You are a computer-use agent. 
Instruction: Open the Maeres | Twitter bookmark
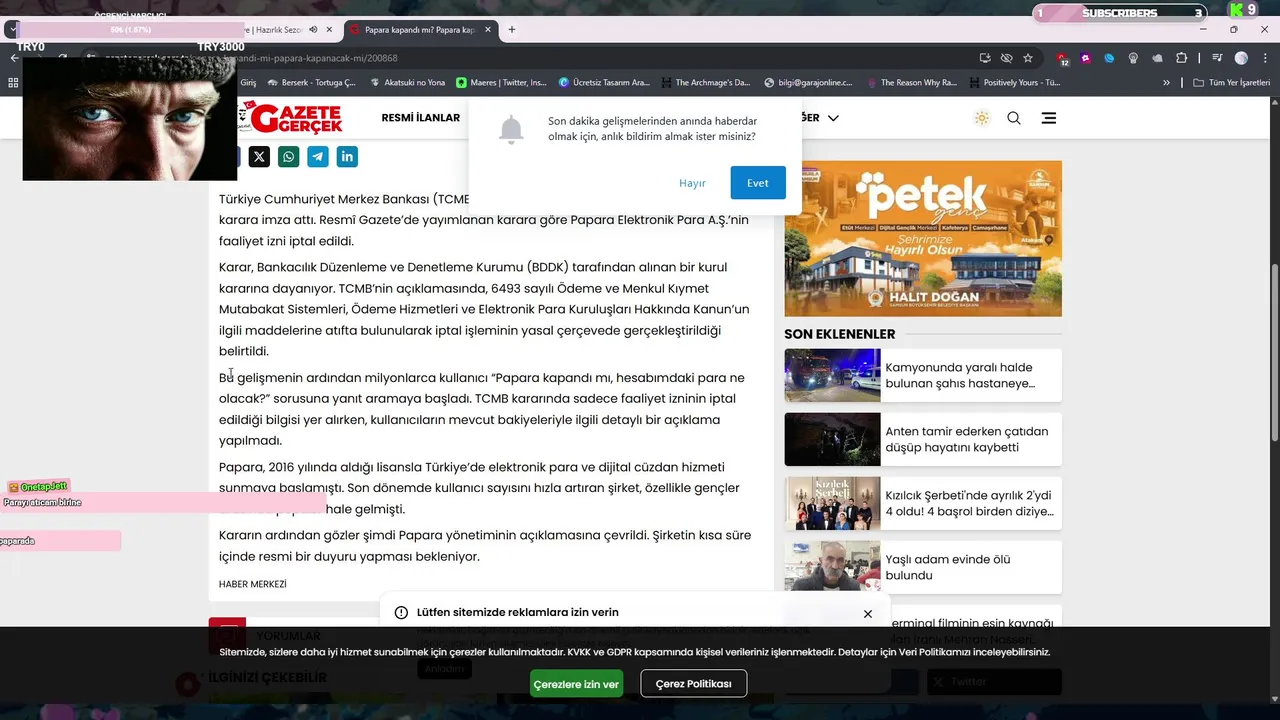pos(502,83)
